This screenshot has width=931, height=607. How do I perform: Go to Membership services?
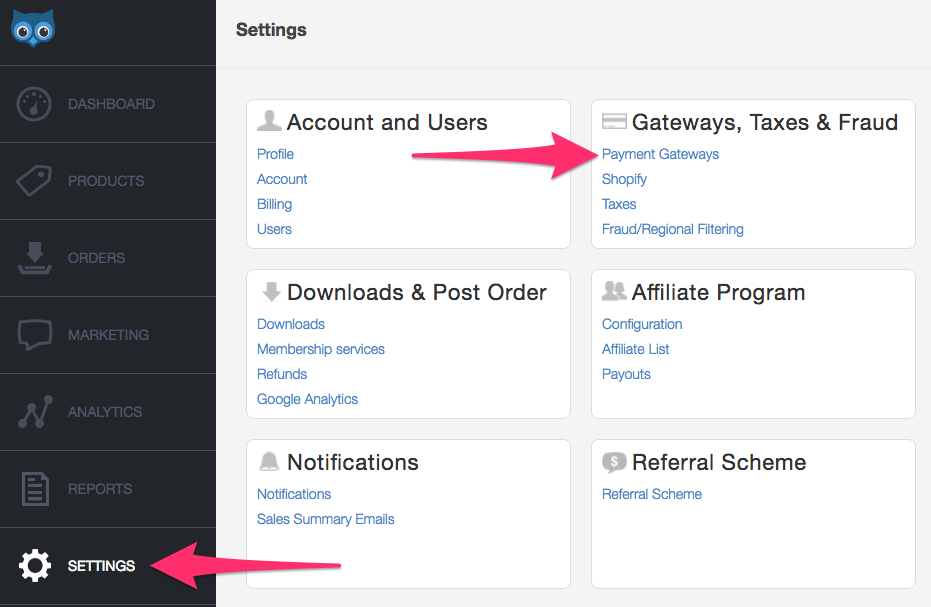click(x=320, y=349)
